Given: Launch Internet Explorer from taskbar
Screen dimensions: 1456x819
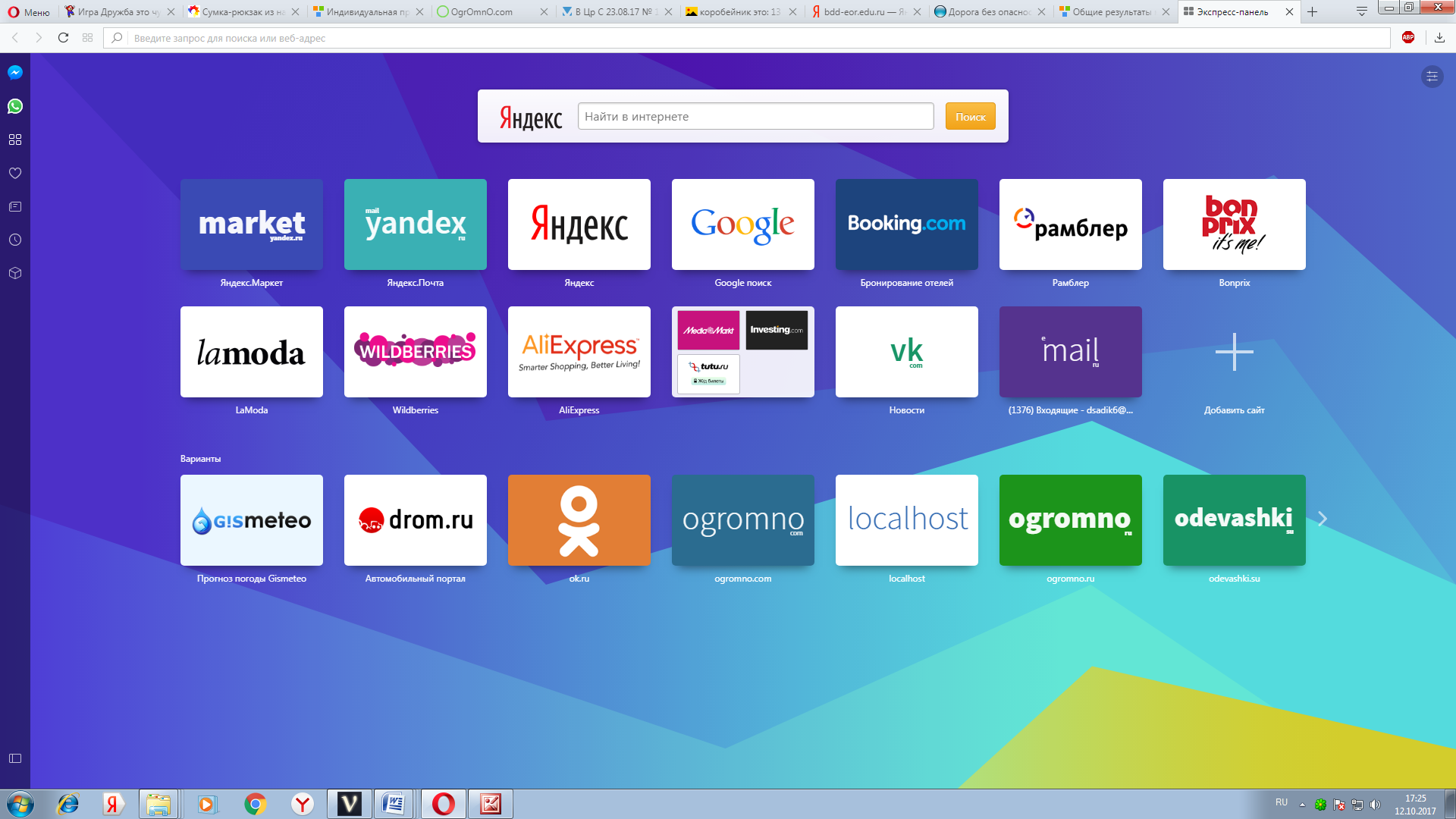Looking at the screenshot, I should coord(68,804).
